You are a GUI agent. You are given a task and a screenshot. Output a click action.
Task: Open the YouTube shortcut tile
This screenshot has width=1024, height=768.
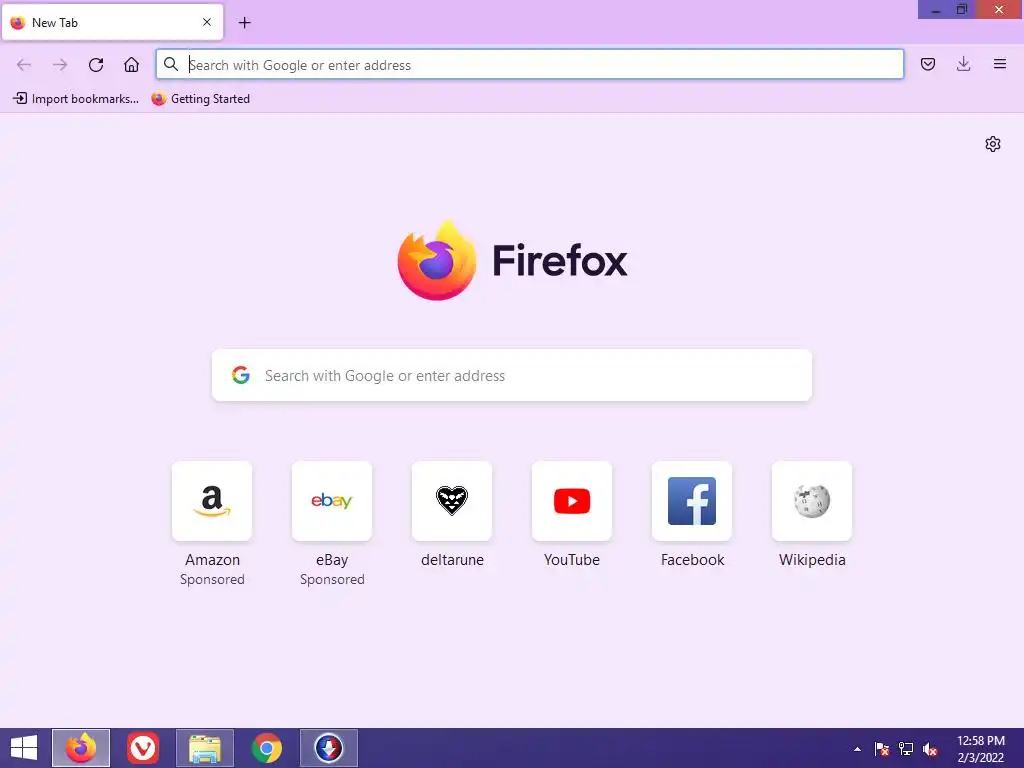[572, 501]
